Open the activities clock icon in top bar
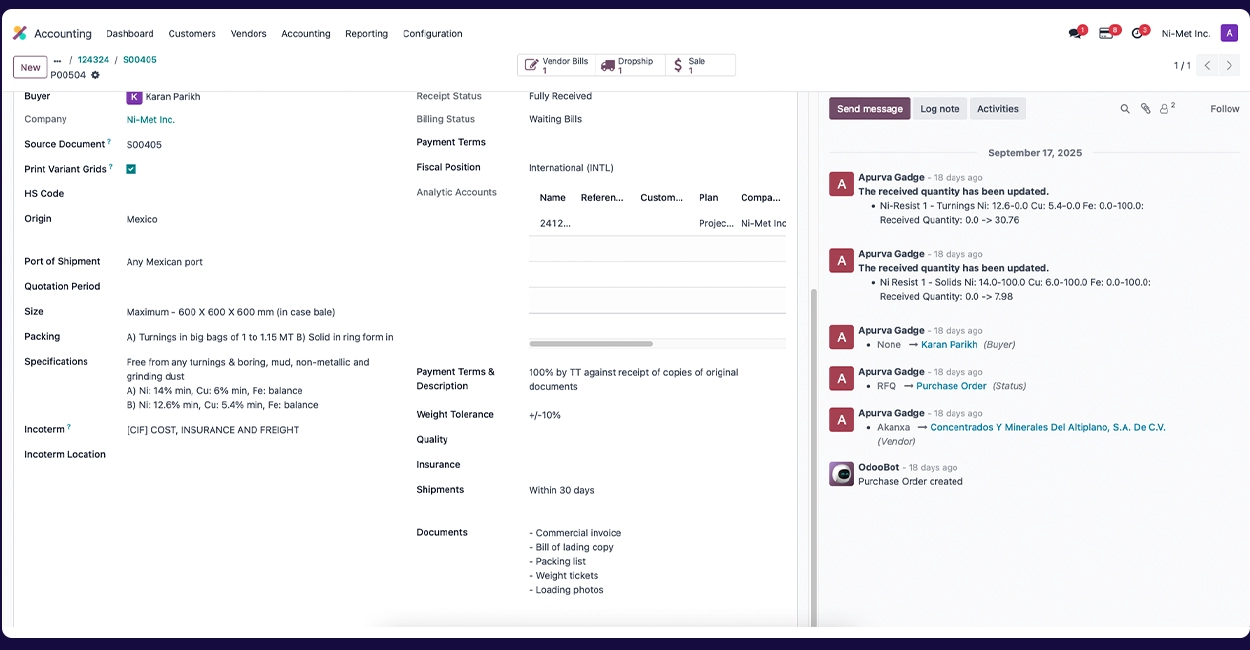Screen dimensions: 1250x650 (1137, 33)
